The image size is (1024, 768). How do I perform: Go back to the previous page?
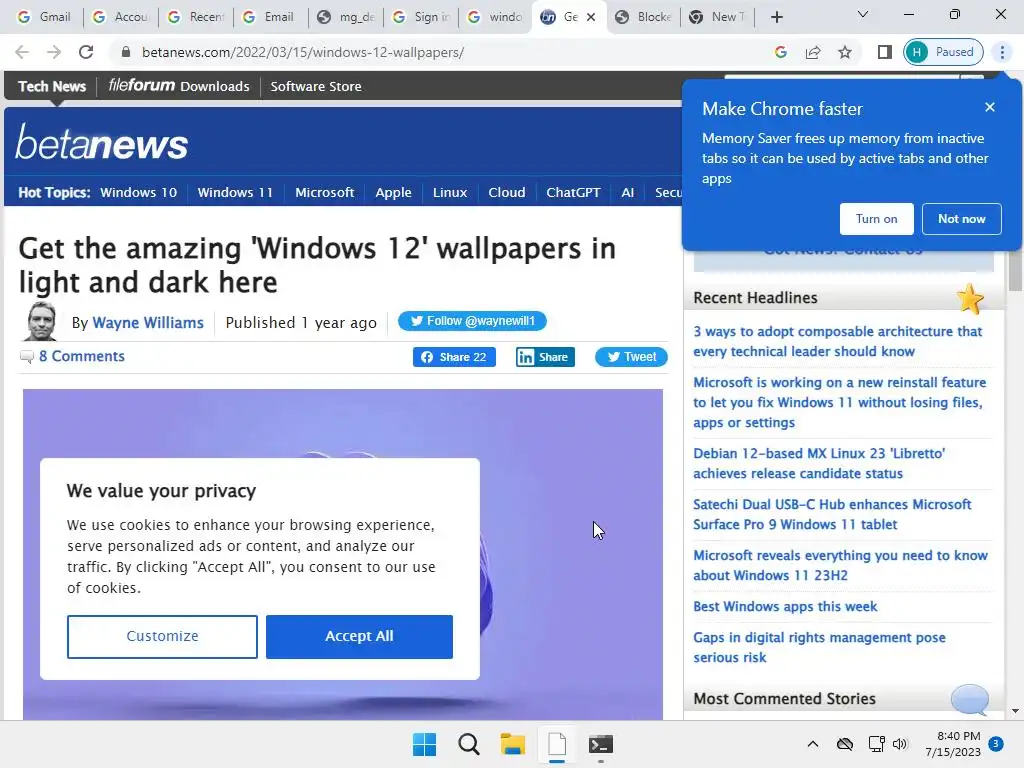[22, 52]
